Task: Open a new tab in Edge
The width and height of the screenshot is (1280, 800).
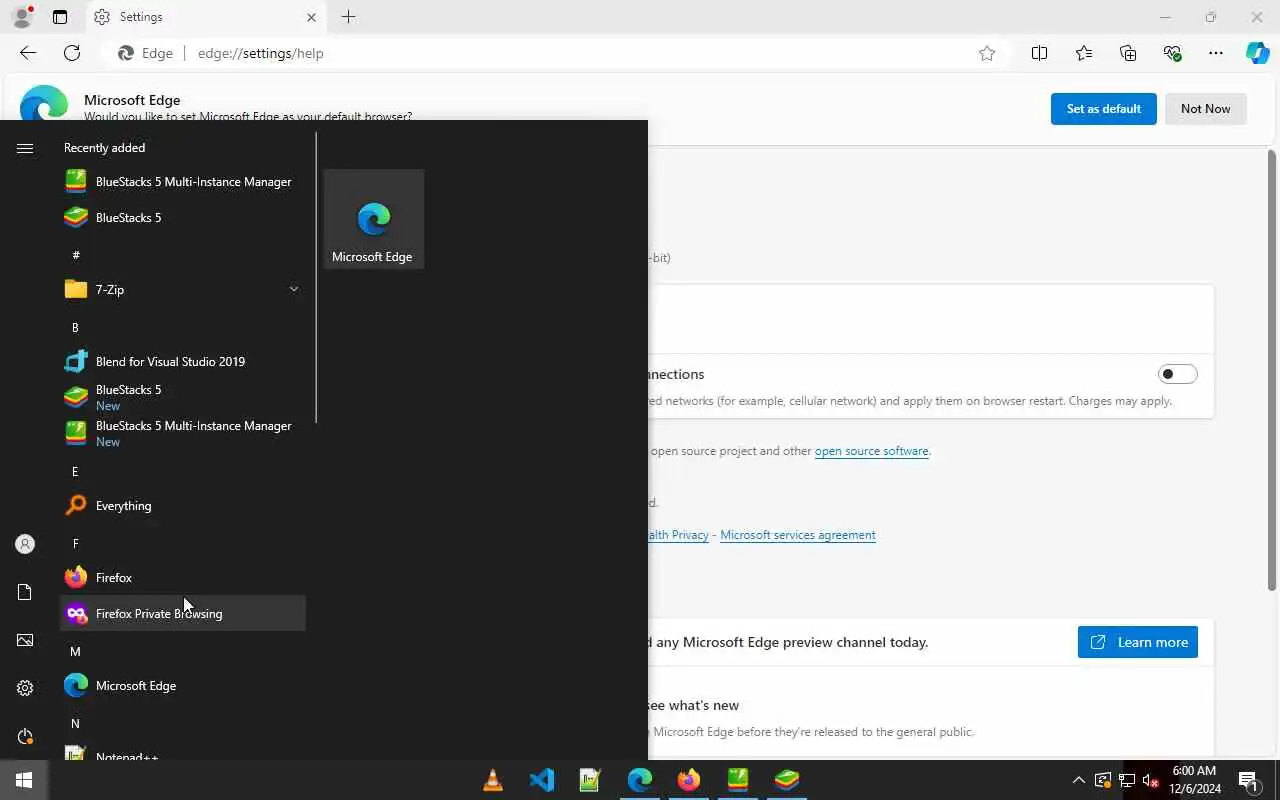Action: [348, 17]
